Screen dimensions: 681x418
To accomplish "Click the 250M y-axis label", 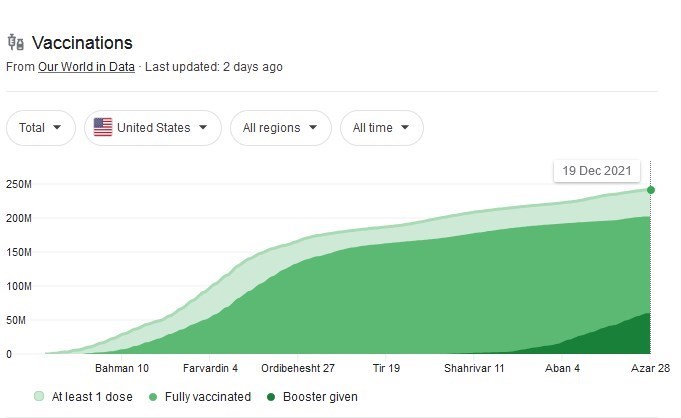I will [x=19, y=184].
